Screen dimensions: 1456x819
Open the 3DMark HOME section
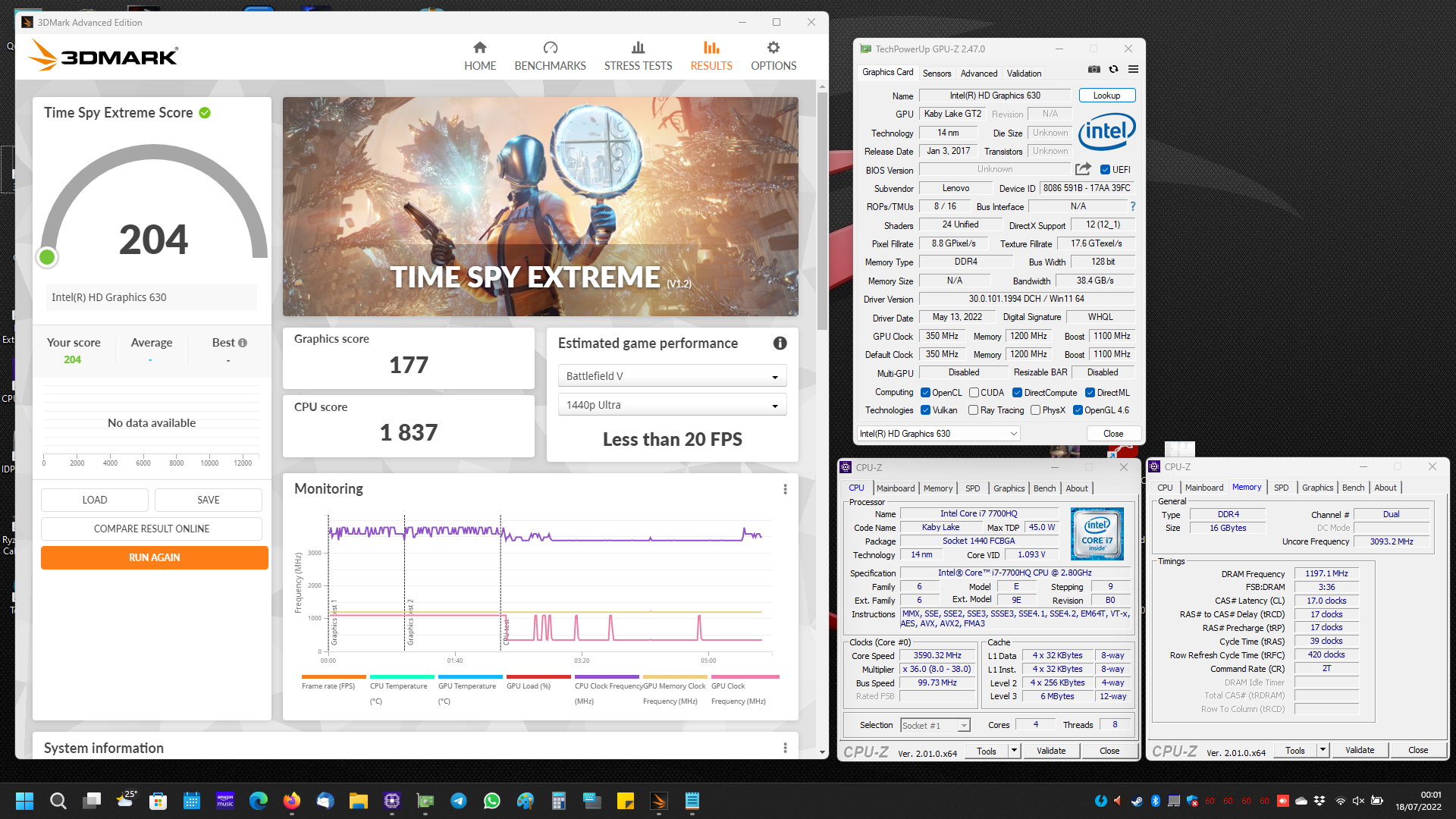[x=480, y=57]
